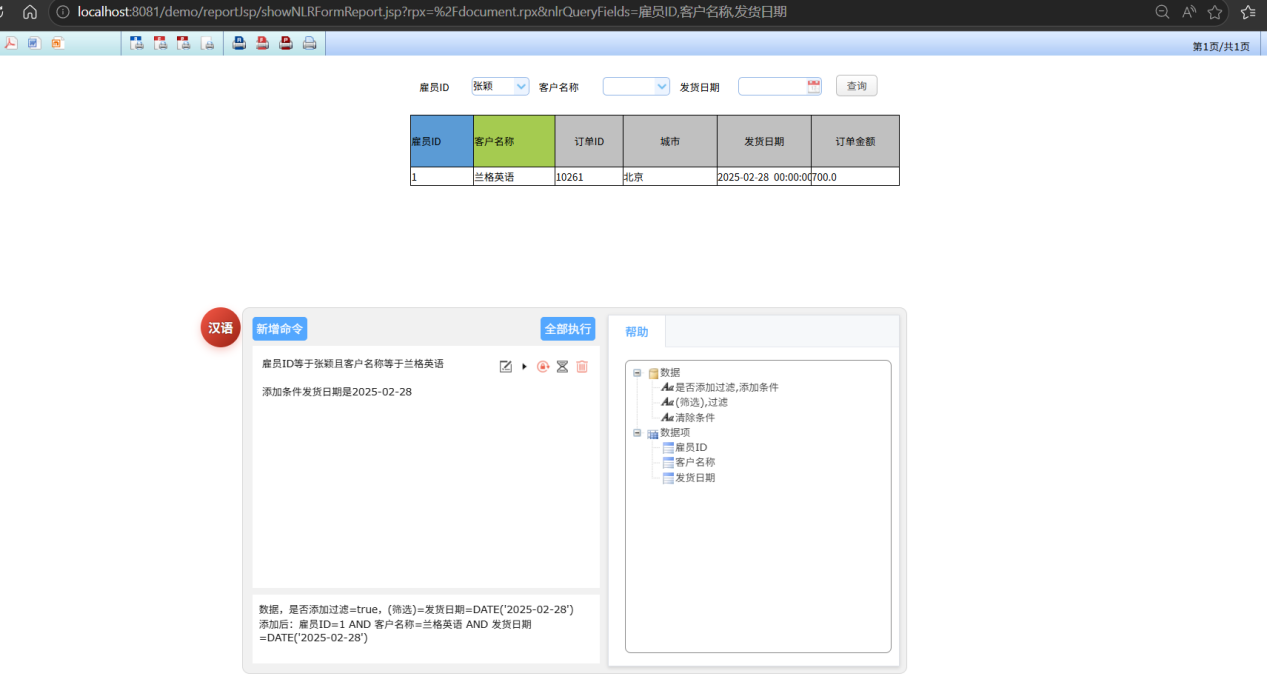Click the browser home icon
The width and height of the screenshot is (1267, 682).
click(x=30, y=12)
